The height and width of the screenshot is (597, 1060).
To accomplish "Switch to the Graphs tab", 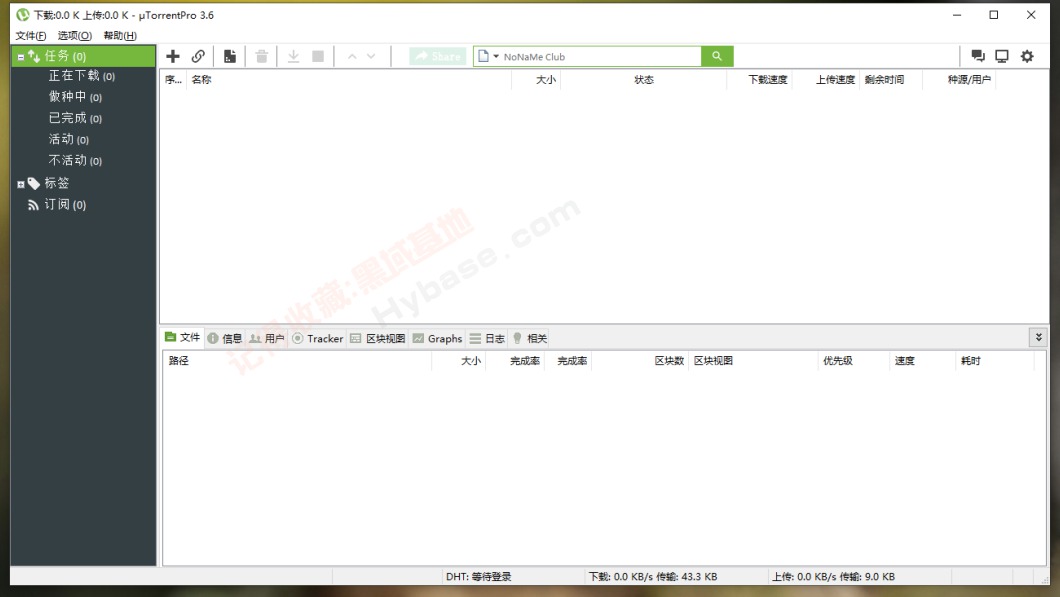I will [437, 339].
